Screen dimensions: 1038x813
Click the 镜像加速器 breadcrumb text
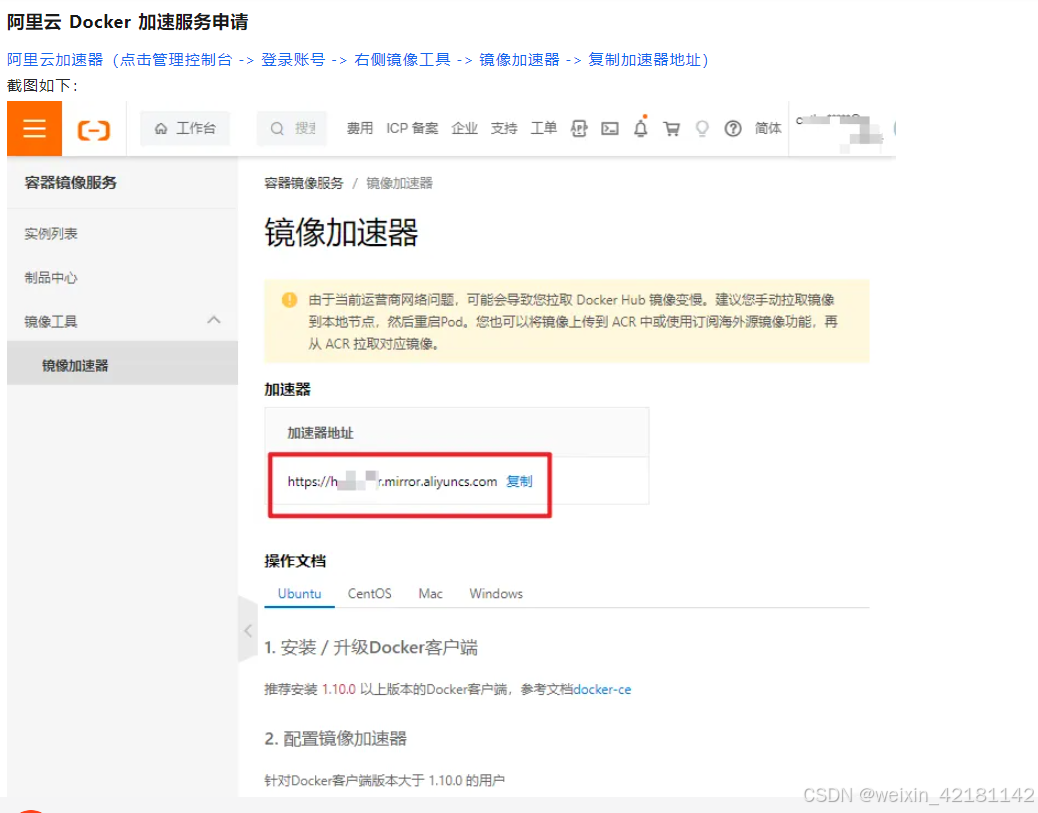399,183
